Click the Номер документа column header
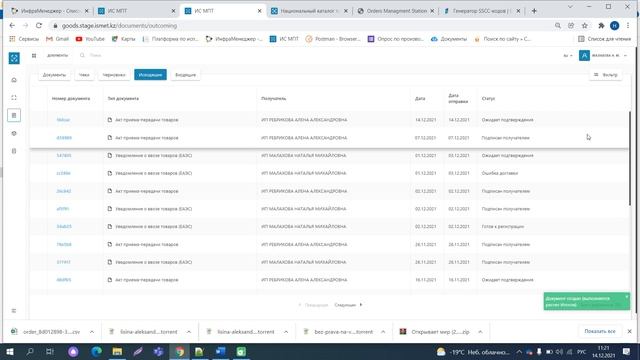640x360 pixels. (x=71, y=99)
